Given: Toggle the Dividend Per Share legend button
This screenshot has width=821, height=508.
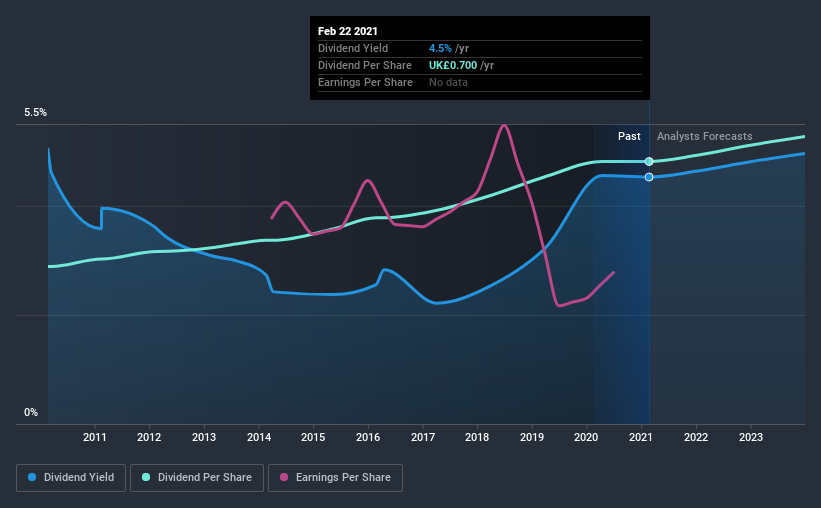Looking at the screenshot, I should coord(197,478).
